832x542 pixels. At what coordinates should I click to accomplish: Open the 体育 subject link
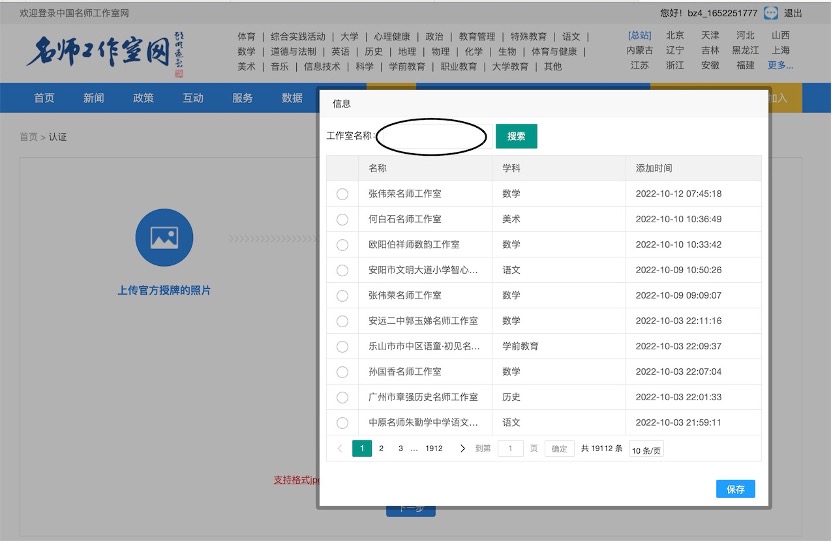click(x=246, y=37)
